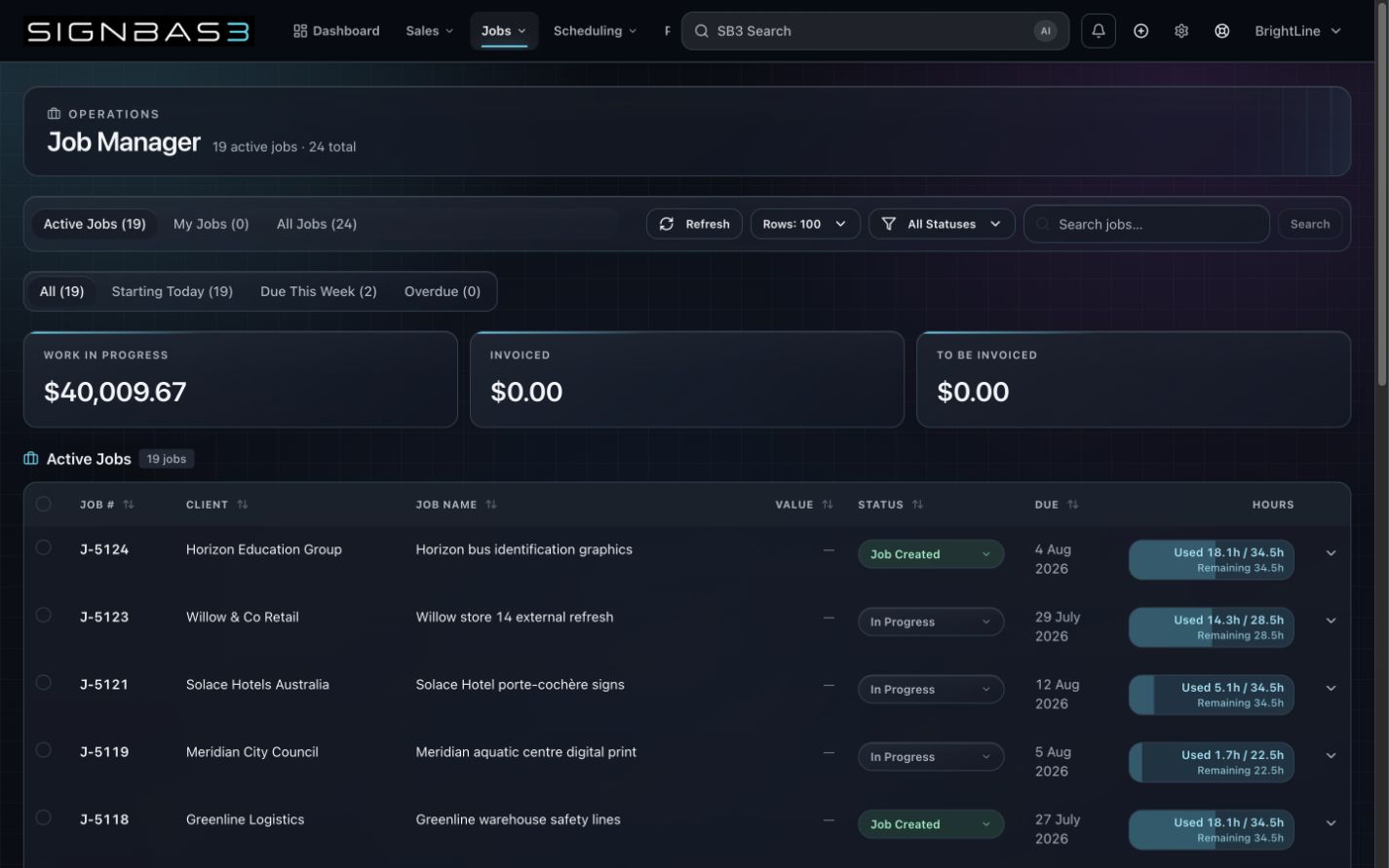Expand row details for J-5119

pyautogui.click(x=1331, y=756)
